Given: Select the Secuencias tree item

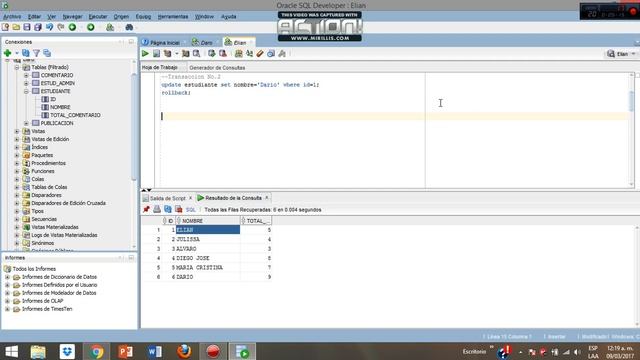Looking at the screenshot, I should (x=44, y=219).
